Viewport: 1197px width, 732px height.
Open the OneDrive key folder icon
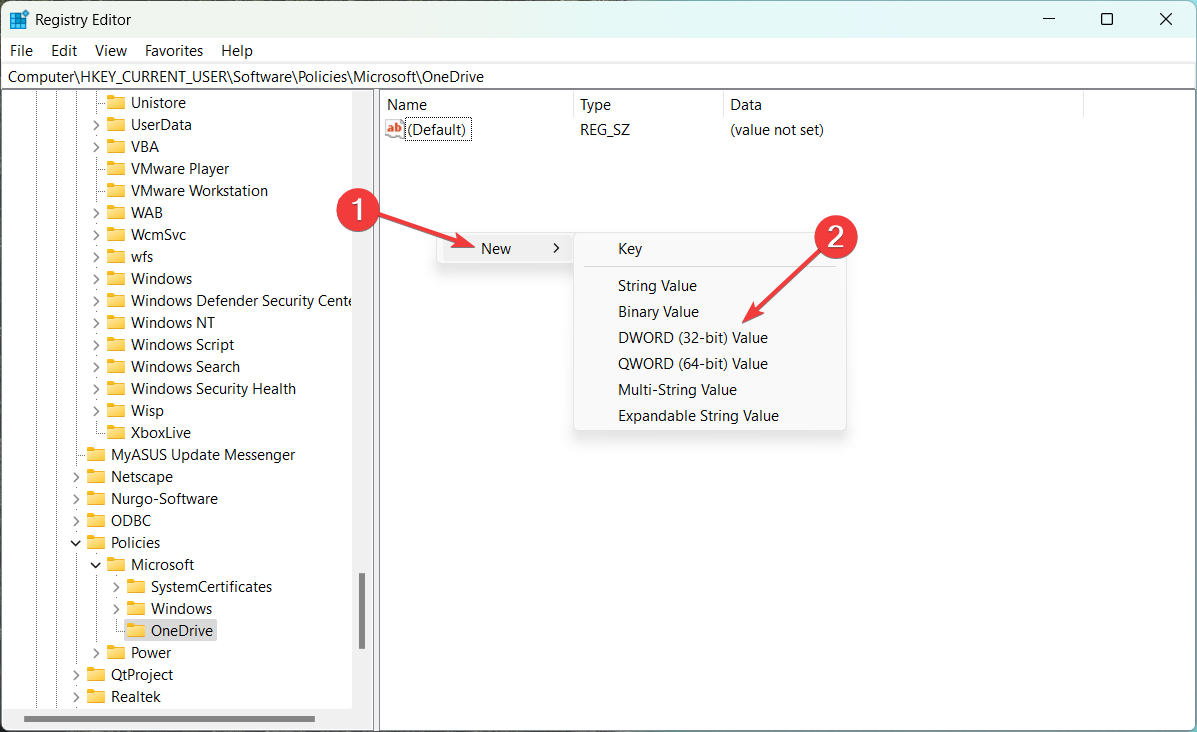tap(137, 630)
